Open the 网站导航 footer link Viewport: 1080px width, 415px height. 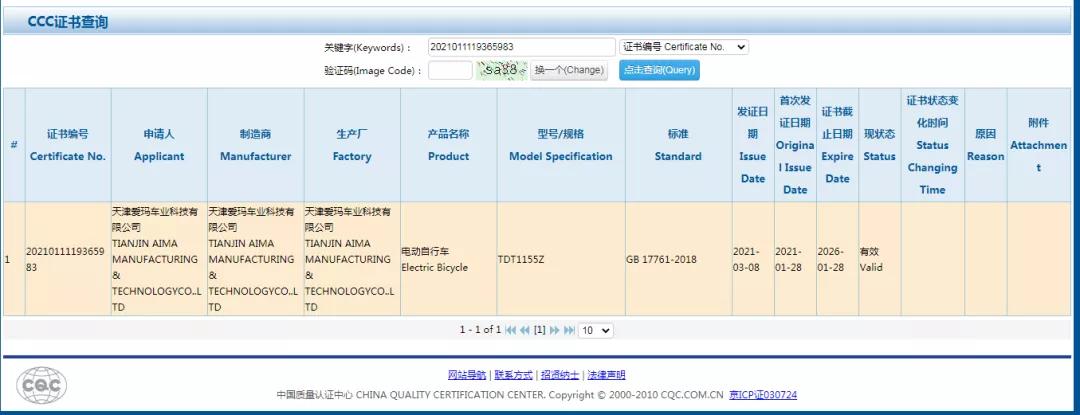pos(467,375)
